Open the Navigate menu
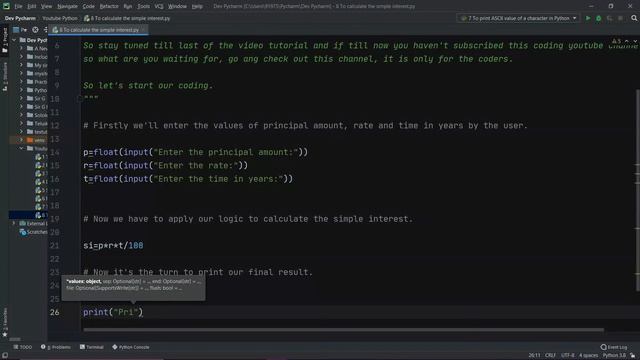 [x=67, y=6]
